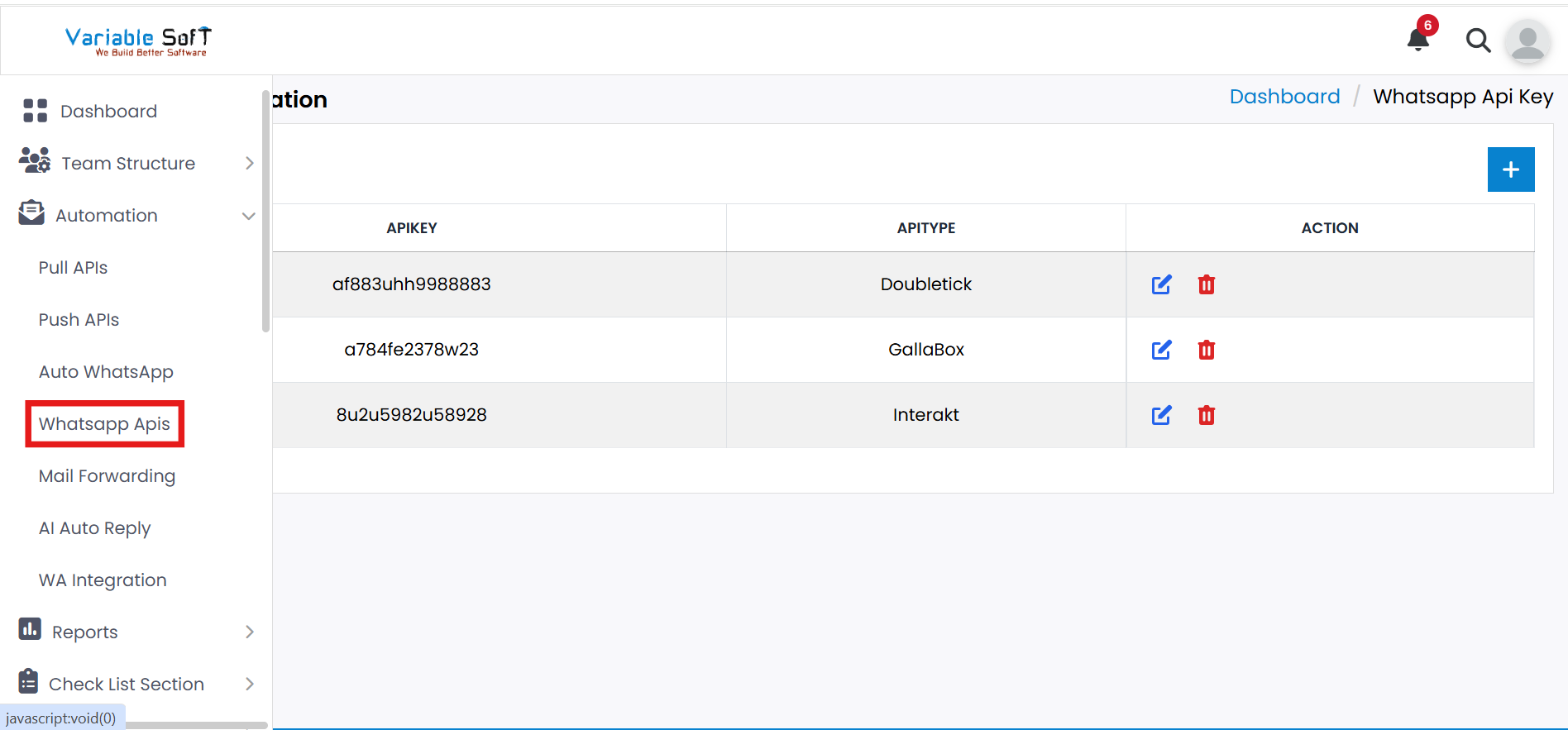
Task: Delete the GallaBox API key entry
Action: 1206,350
